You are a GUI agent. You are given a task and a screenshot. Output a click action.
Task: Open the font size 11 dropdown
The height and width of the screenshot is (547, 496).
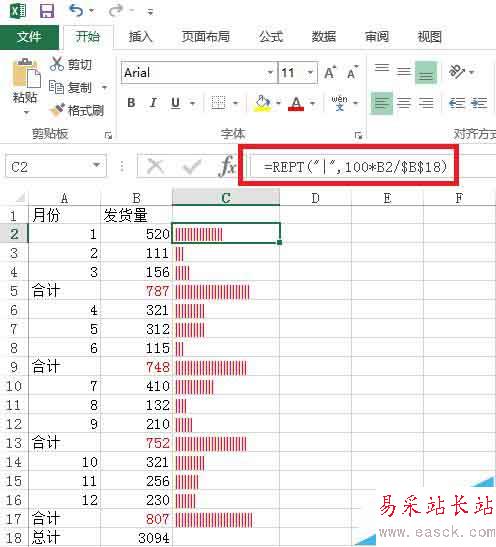[x=310, y=73]
